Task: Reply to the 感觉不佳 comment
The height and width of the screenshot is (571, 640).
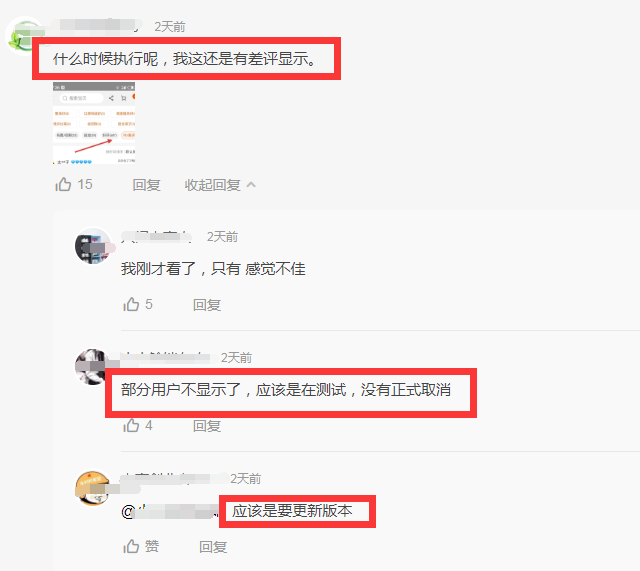Action: (x=207, y=305)
